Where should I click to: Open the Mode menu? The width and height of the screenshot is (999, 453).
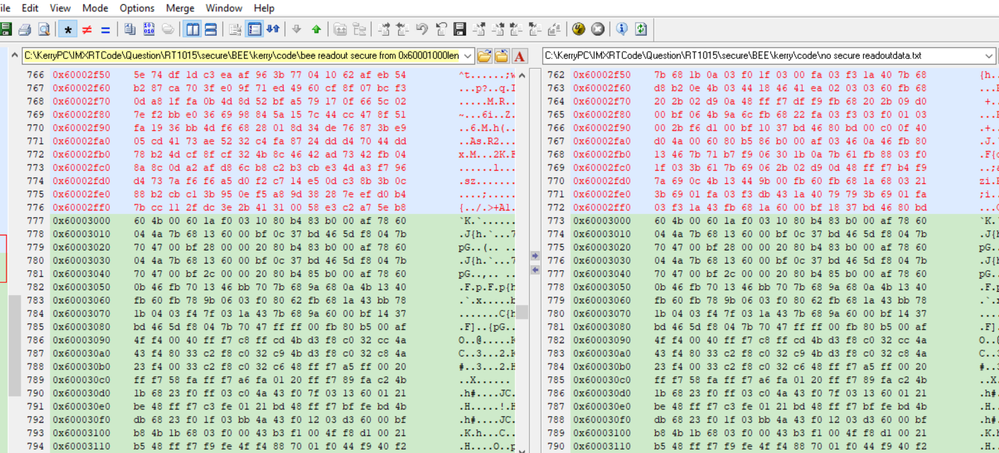click(x=96, y=8)
